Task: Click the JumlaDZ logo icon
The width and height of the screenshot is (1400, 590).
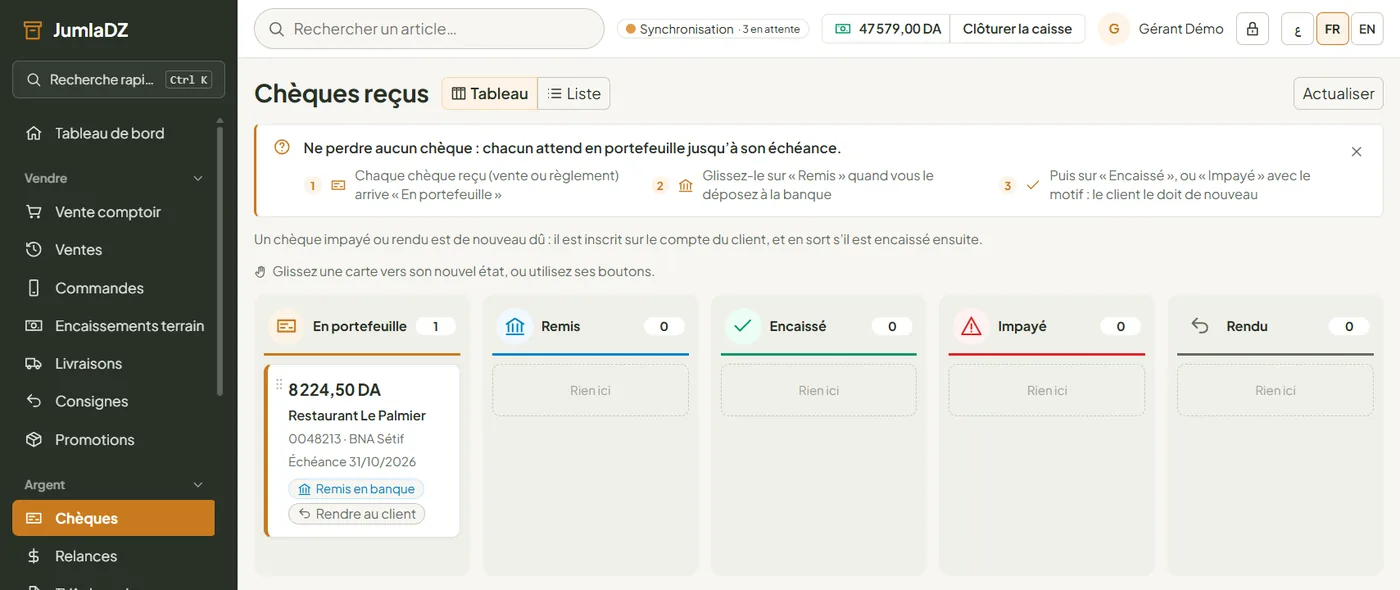Action: tap(34, 30)
